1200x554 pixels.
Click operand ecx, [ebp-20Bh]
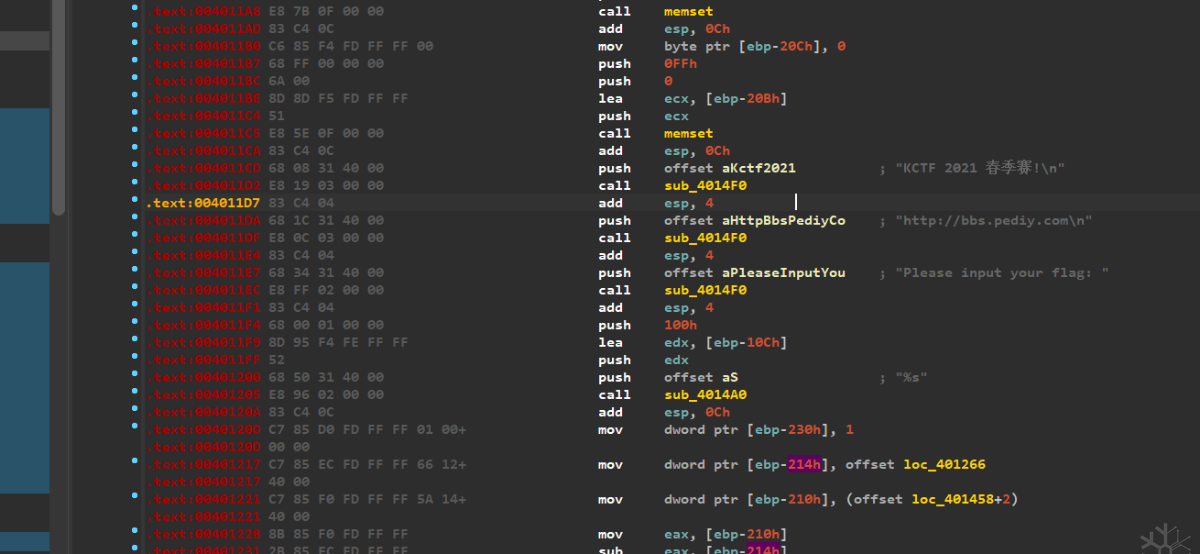point(725,98)
